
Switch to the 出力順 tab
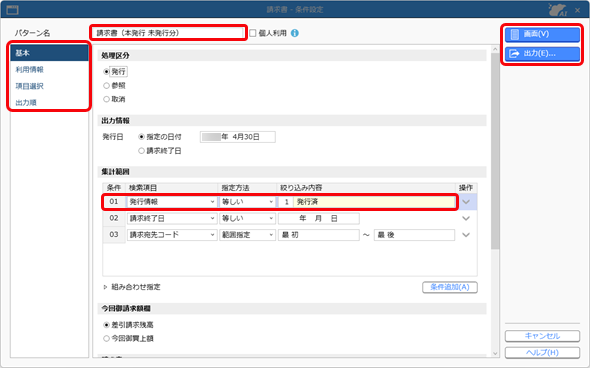[x=49, y=103]
